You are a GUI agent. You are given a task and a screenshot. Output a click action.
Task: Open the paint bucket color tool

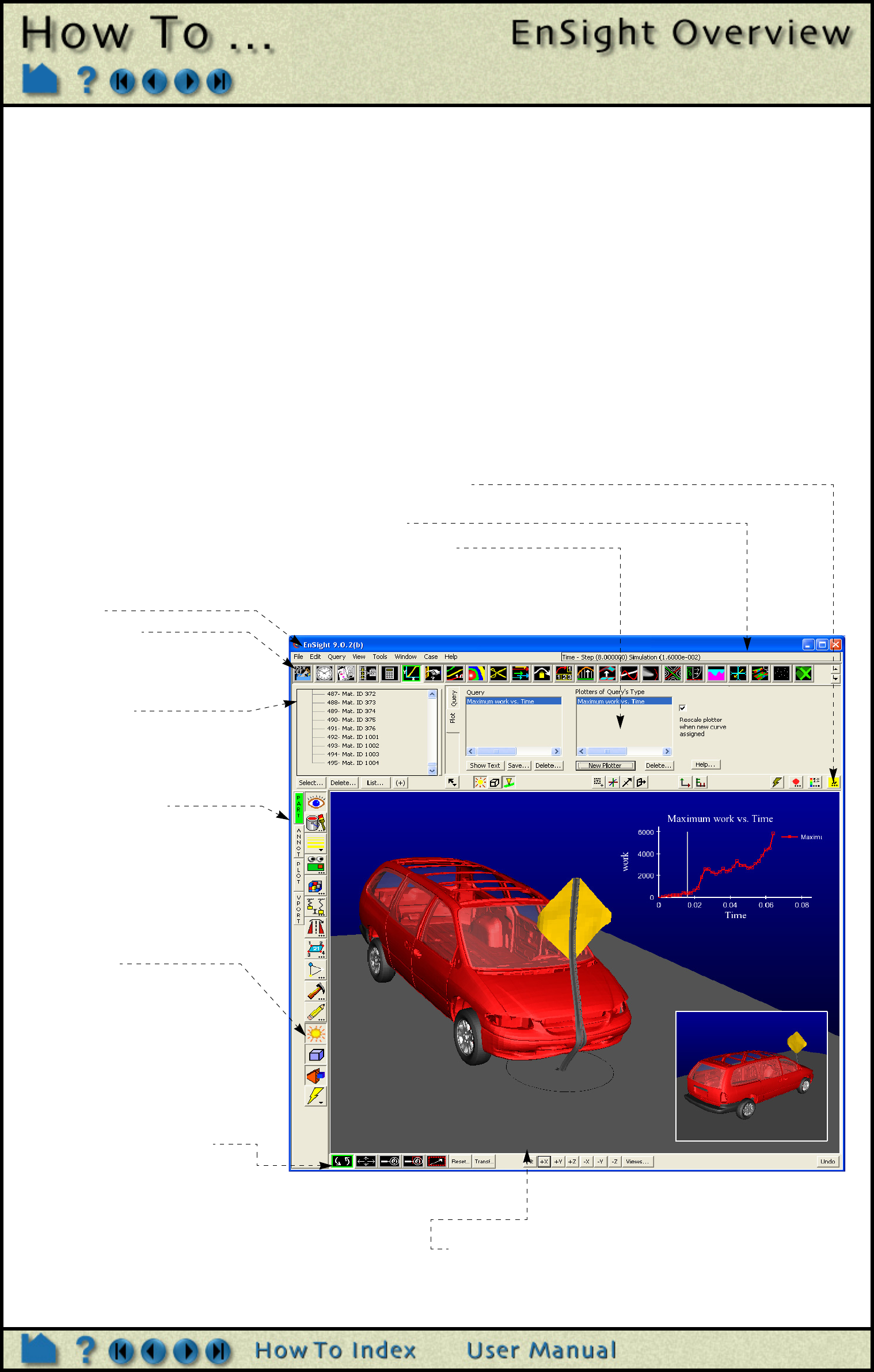click(x=316, y=823)
